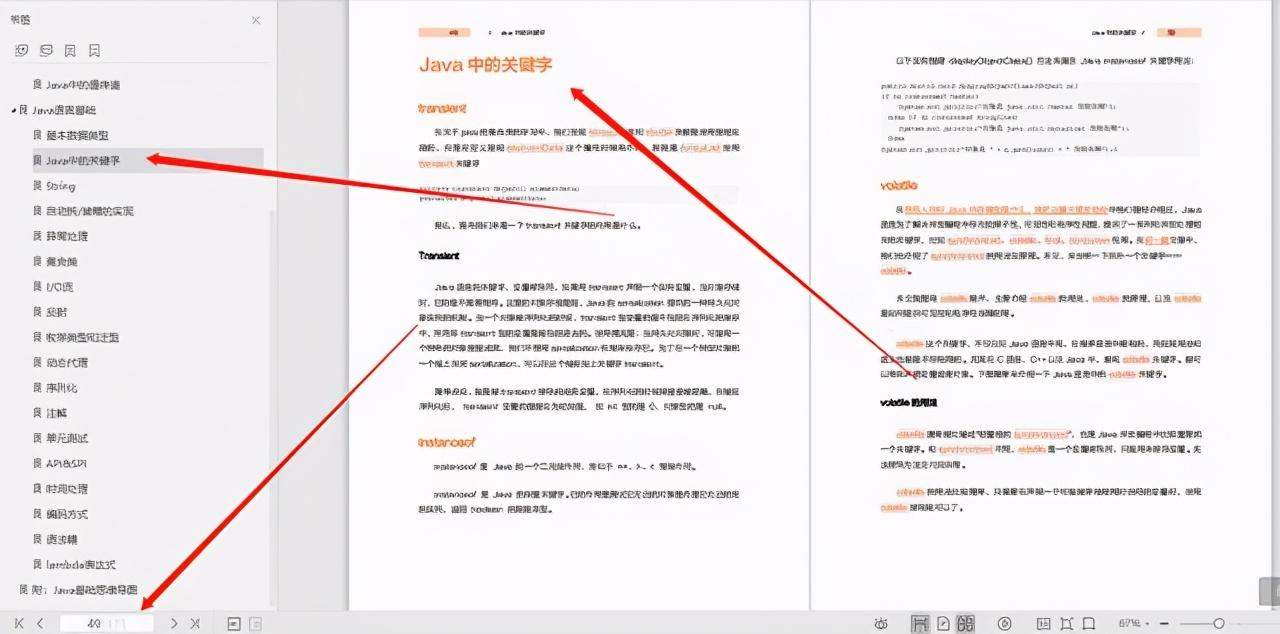This screenshot has height=634, width=1280.
Task: Toggle eye protection mode icon
Action: pyautogui.click(x=881, y=623)
